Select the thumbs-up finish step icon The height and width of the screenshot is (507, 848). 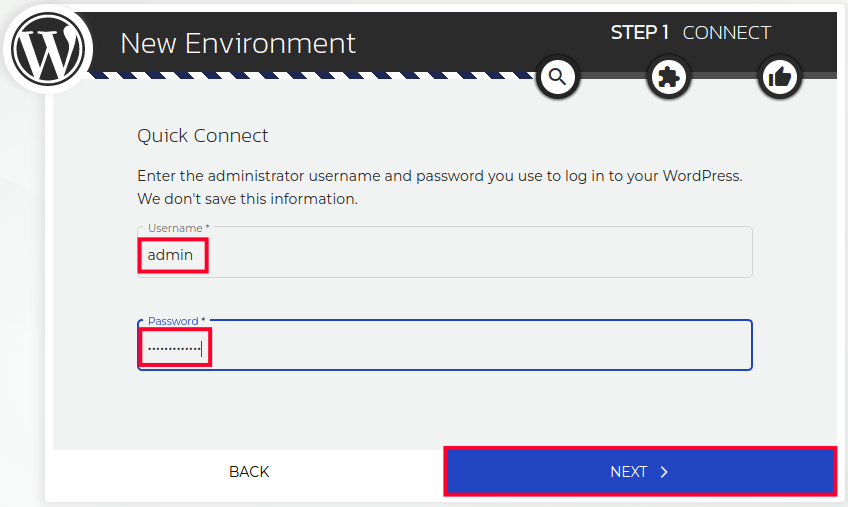pos(780,77)
